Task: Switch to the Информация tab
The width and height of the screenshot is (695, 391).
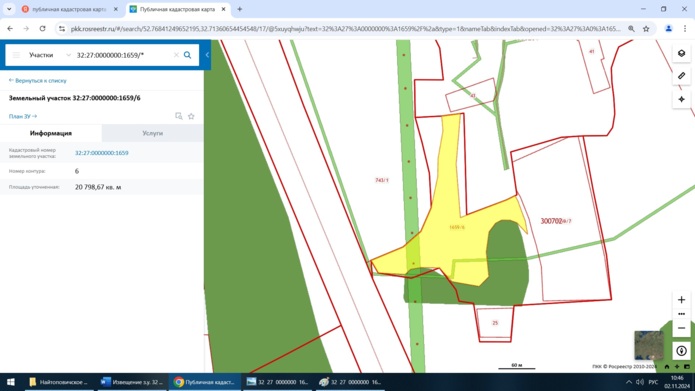Action: pyautogui.click(x=51, y=133)
